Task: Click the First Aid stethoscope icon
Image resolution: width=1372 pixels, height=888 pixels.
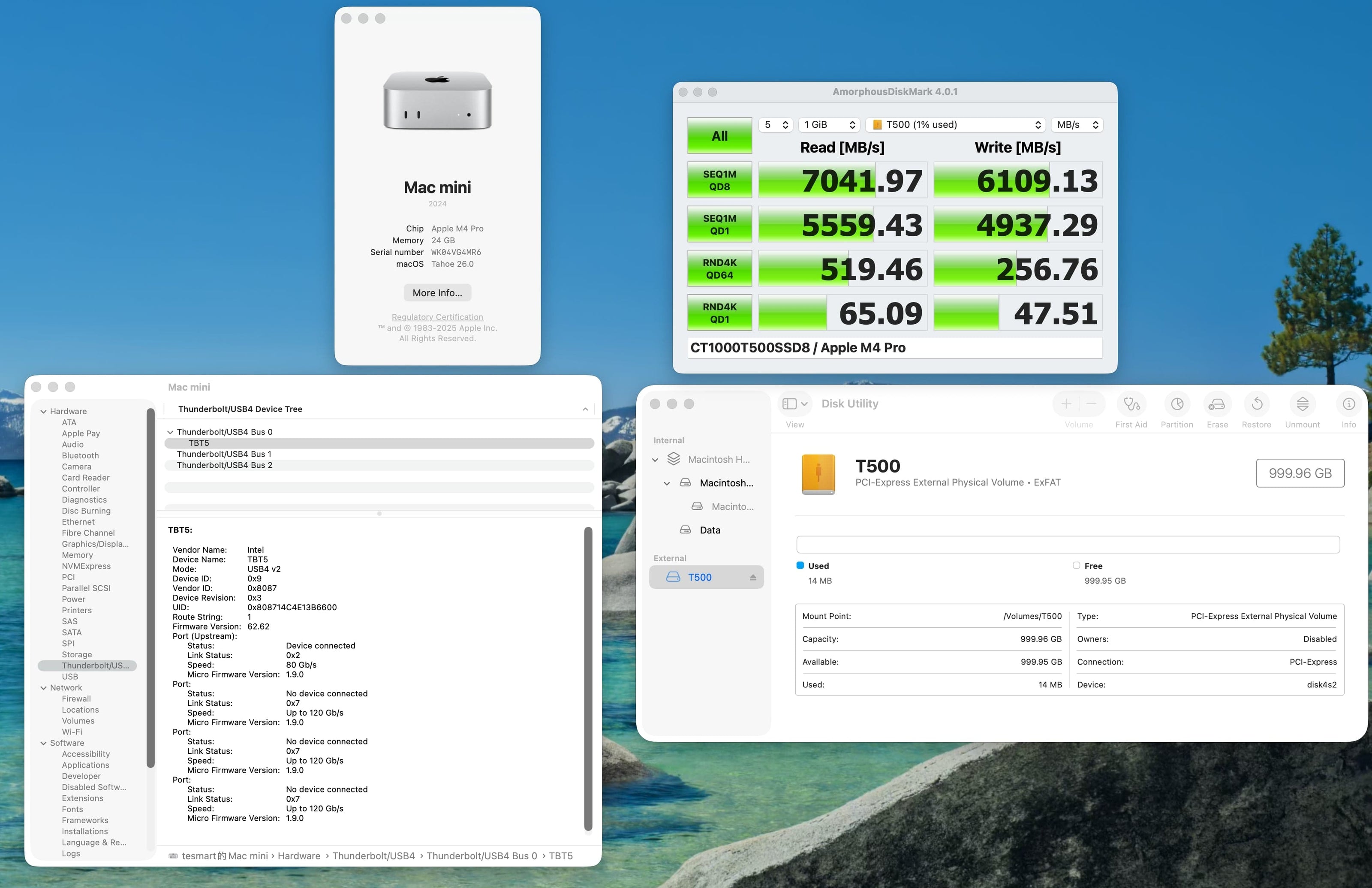Action: click(x=1131, y=404)
